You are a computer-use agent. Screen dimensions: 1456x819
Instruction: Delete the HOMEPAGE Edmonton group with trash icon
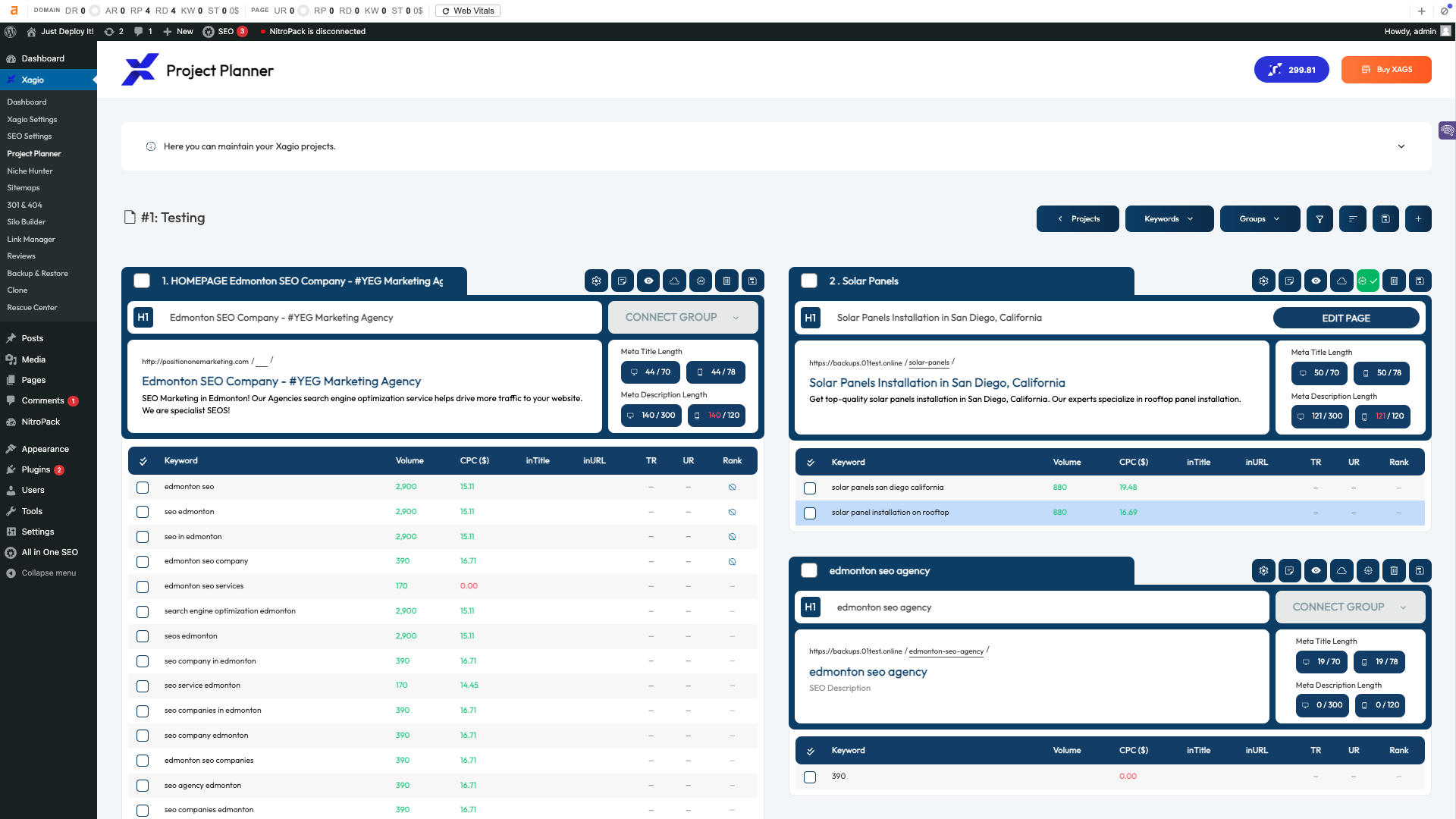726,281
